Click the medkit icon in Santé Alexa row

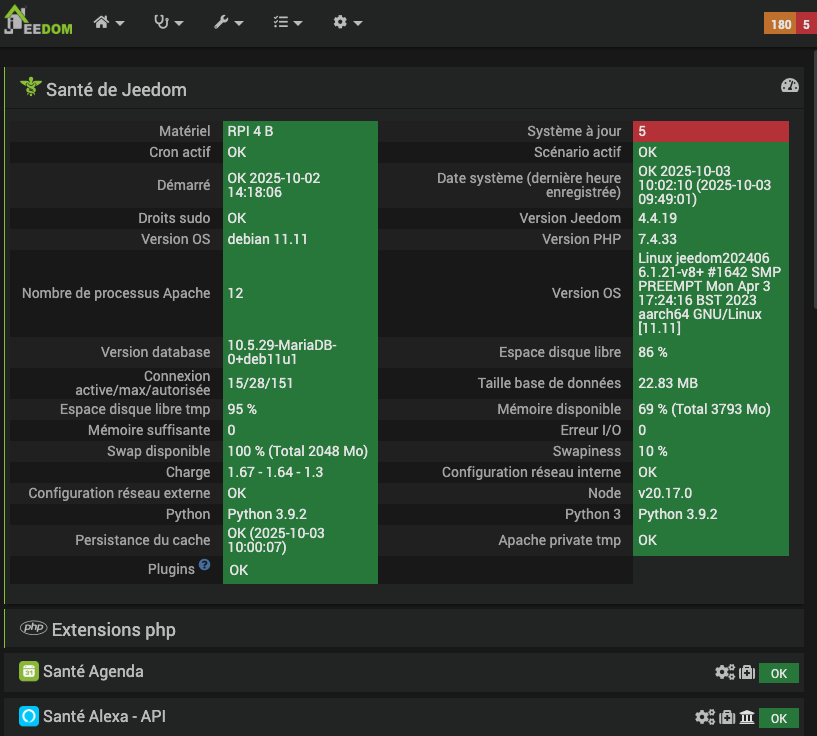coord(727,717)
